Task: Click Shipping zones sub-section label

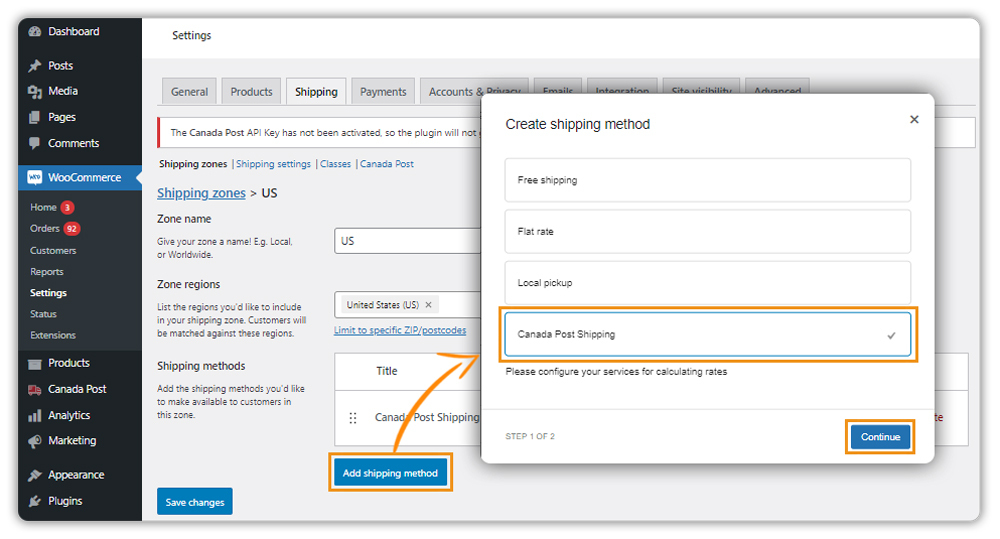Action: tap(193, 164)
